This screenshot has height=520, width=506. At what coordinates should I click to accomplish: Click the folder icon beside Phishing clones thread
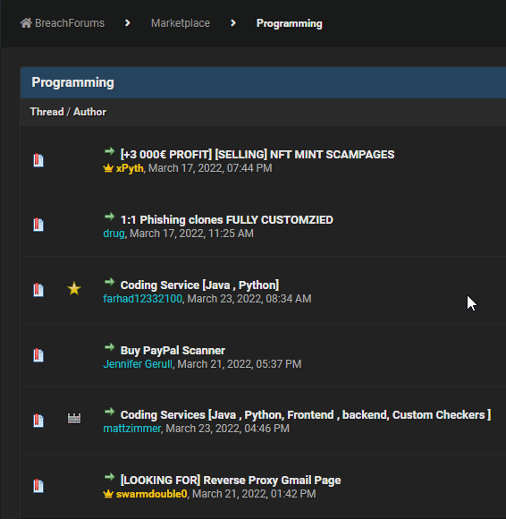(x=38, y=225)
